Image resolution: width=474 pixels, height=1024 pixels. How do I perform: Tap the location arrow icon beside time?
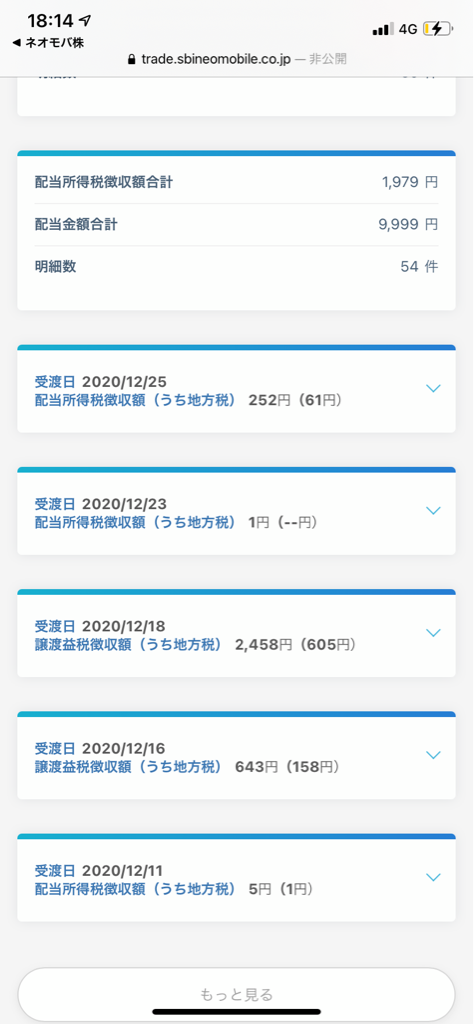[84, 22]
